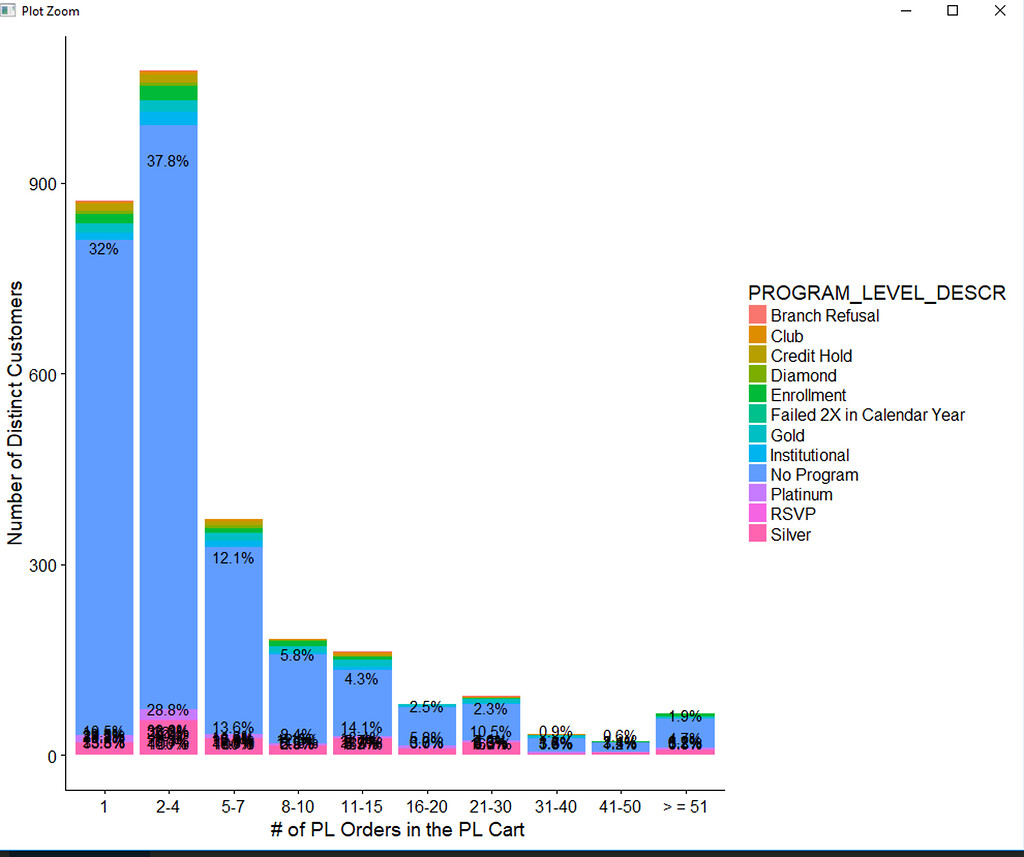
Task: Click the Plot Zoom title text
Action: coord(50,11)
